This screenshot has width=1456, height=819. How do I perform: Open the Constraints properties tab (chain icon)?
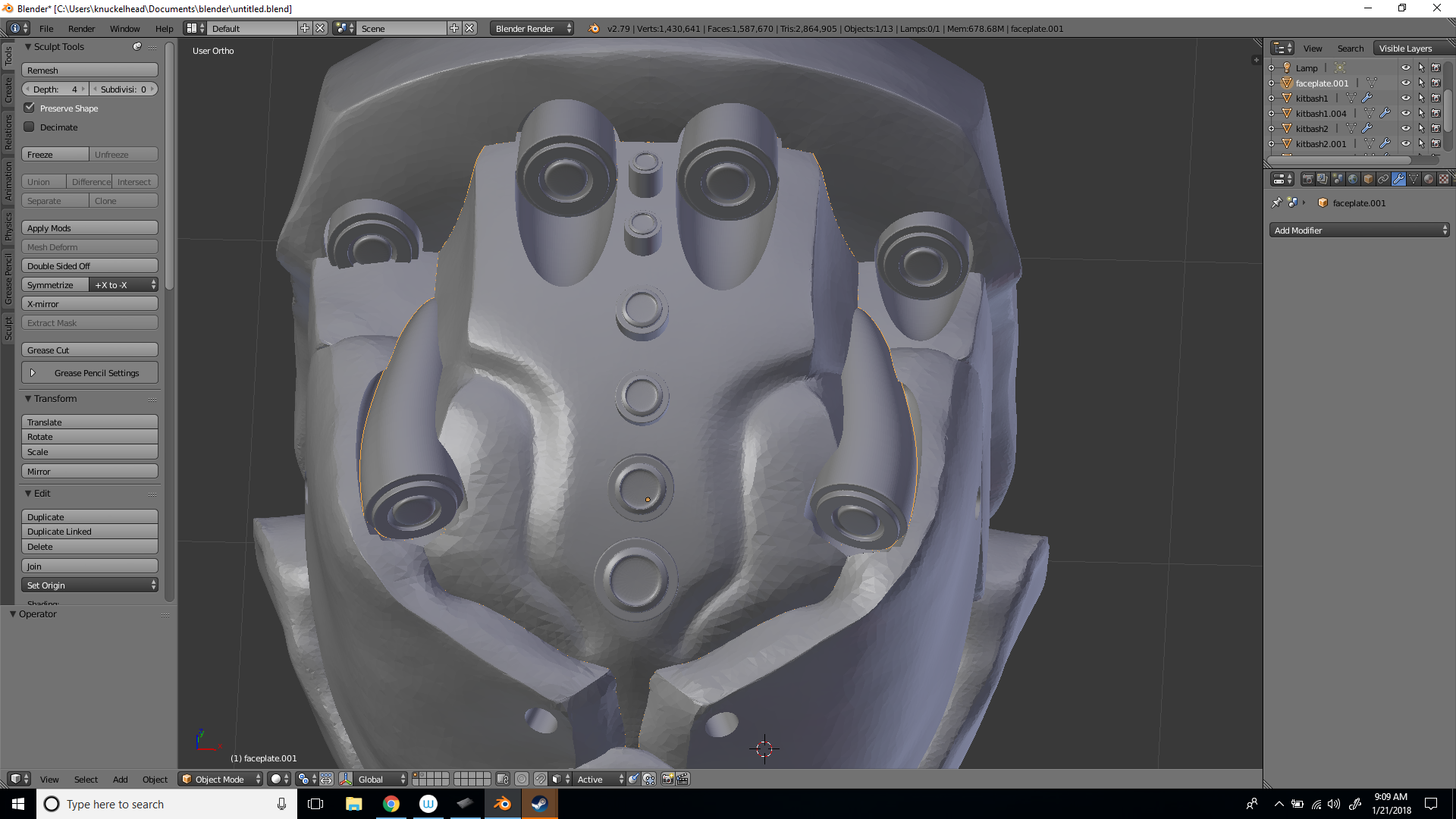pyautogui.click(x=1383, y=180)
